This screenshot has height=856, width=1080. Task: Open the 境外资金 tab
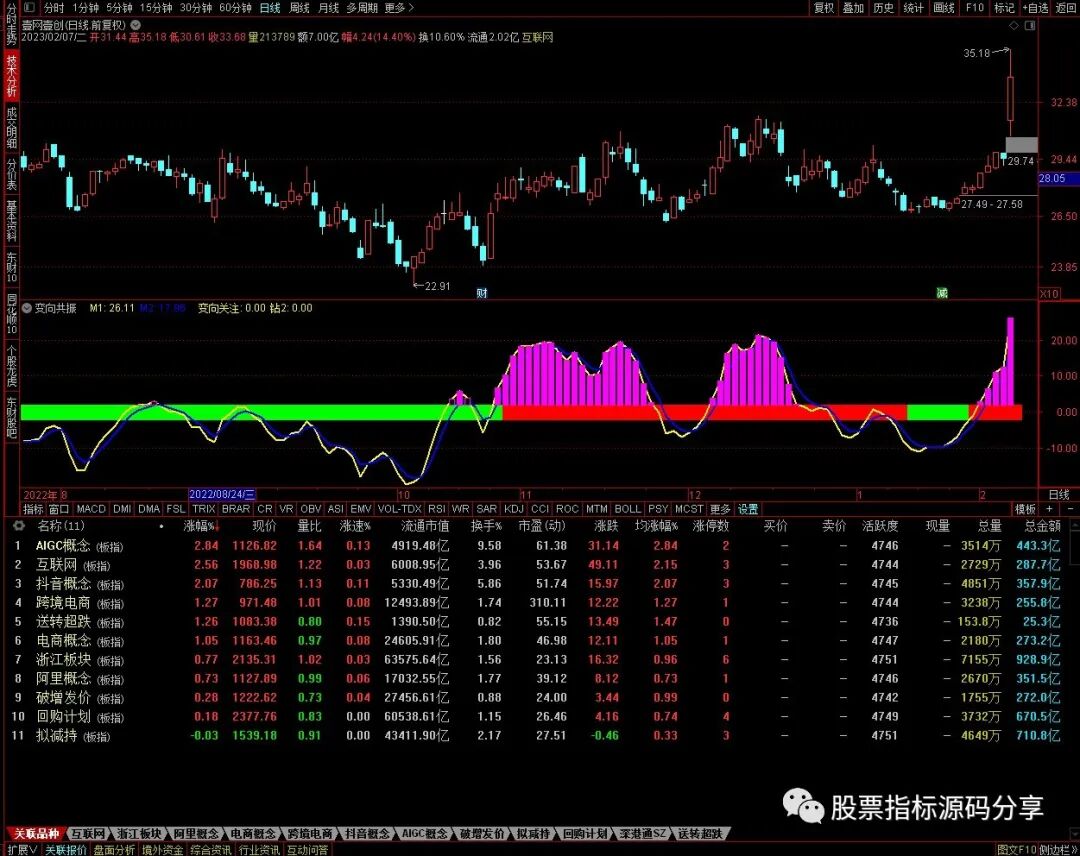coord(163,850)
